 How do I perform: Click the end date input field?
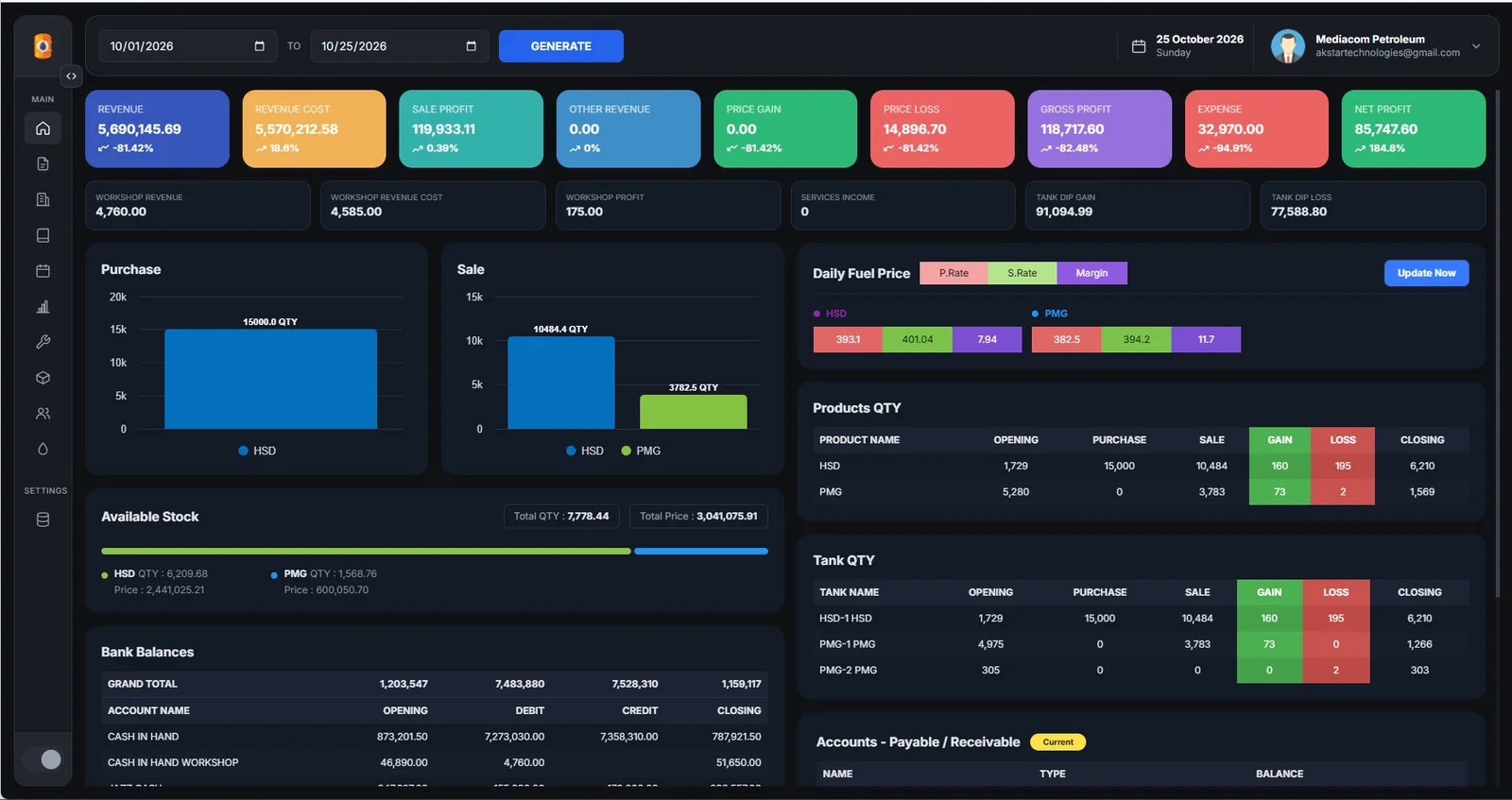pos(400,46)
